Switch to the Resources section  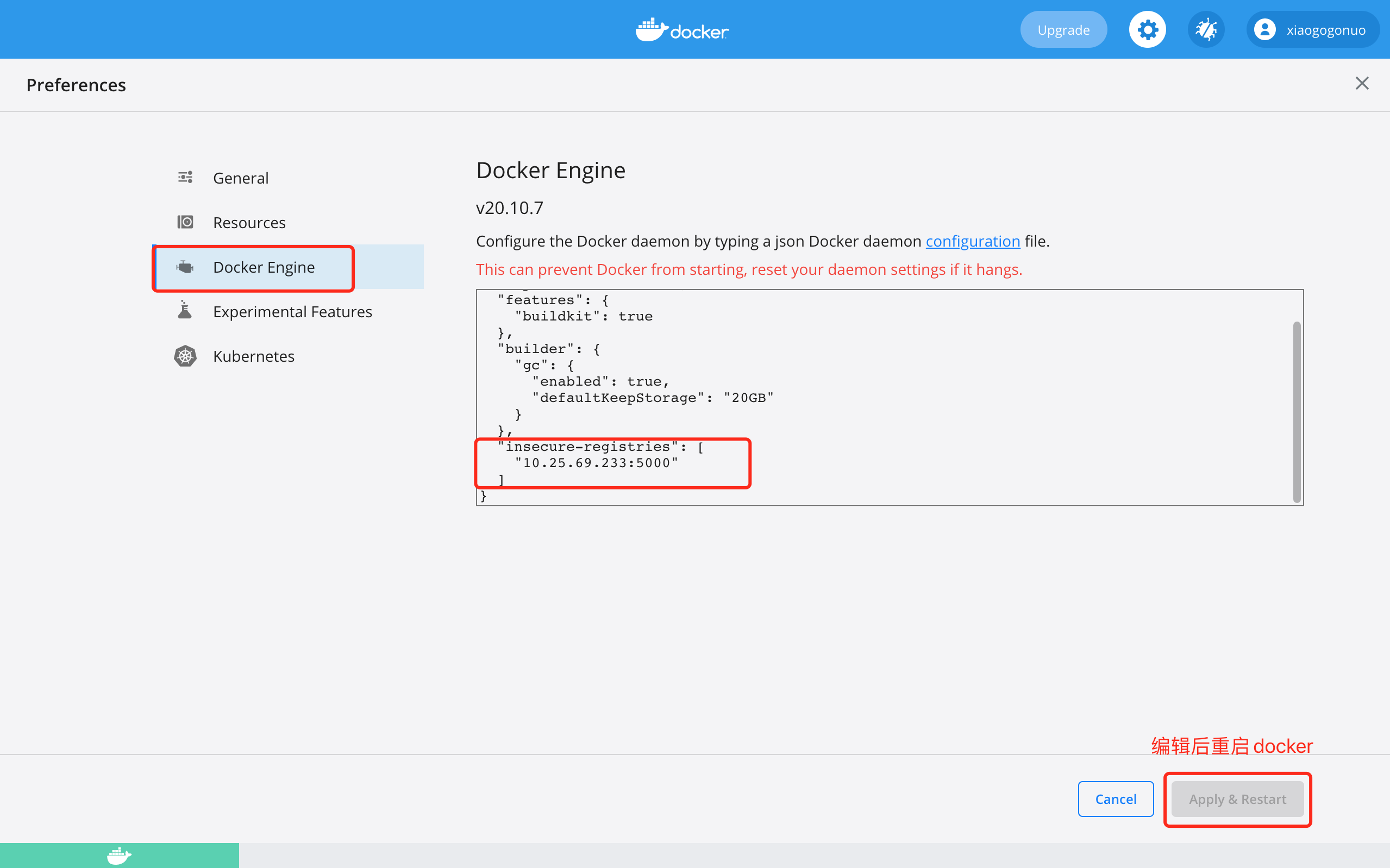tap(249, 223)
